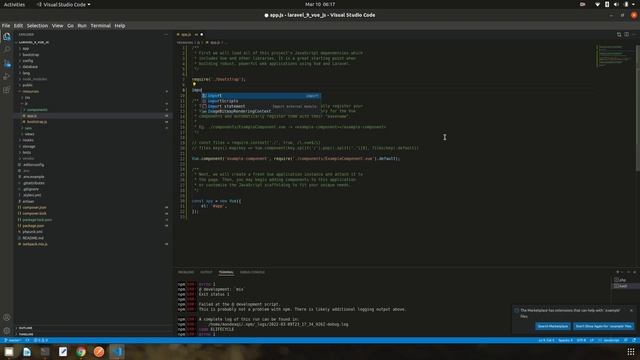Open composer.json in the explorer
Viewport: 640px width, 360px height.
coord(92,207)
